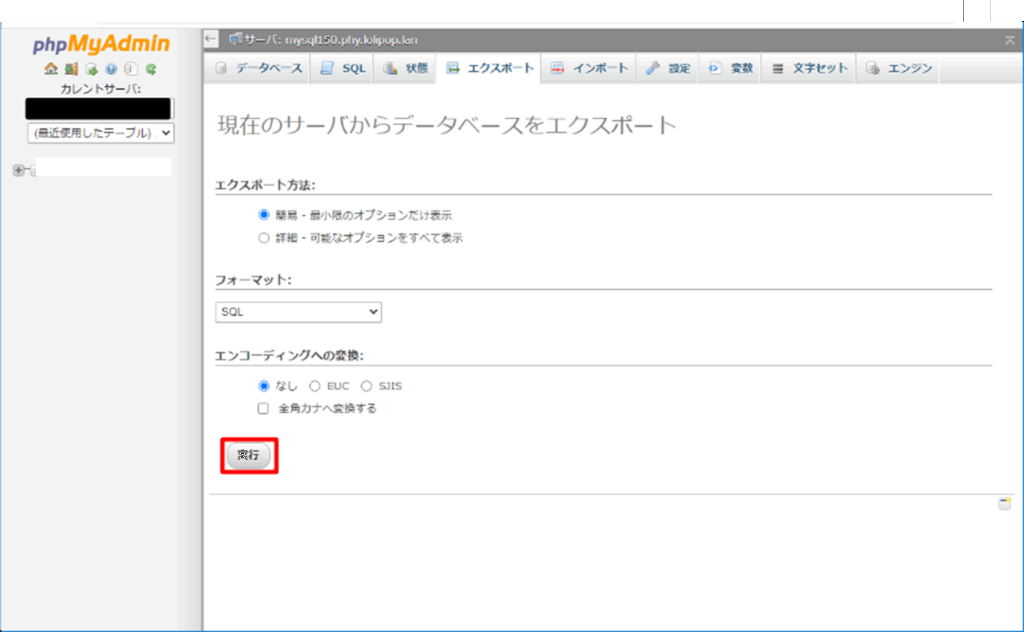Select SJIS encoding radio button

pos(366,386)
